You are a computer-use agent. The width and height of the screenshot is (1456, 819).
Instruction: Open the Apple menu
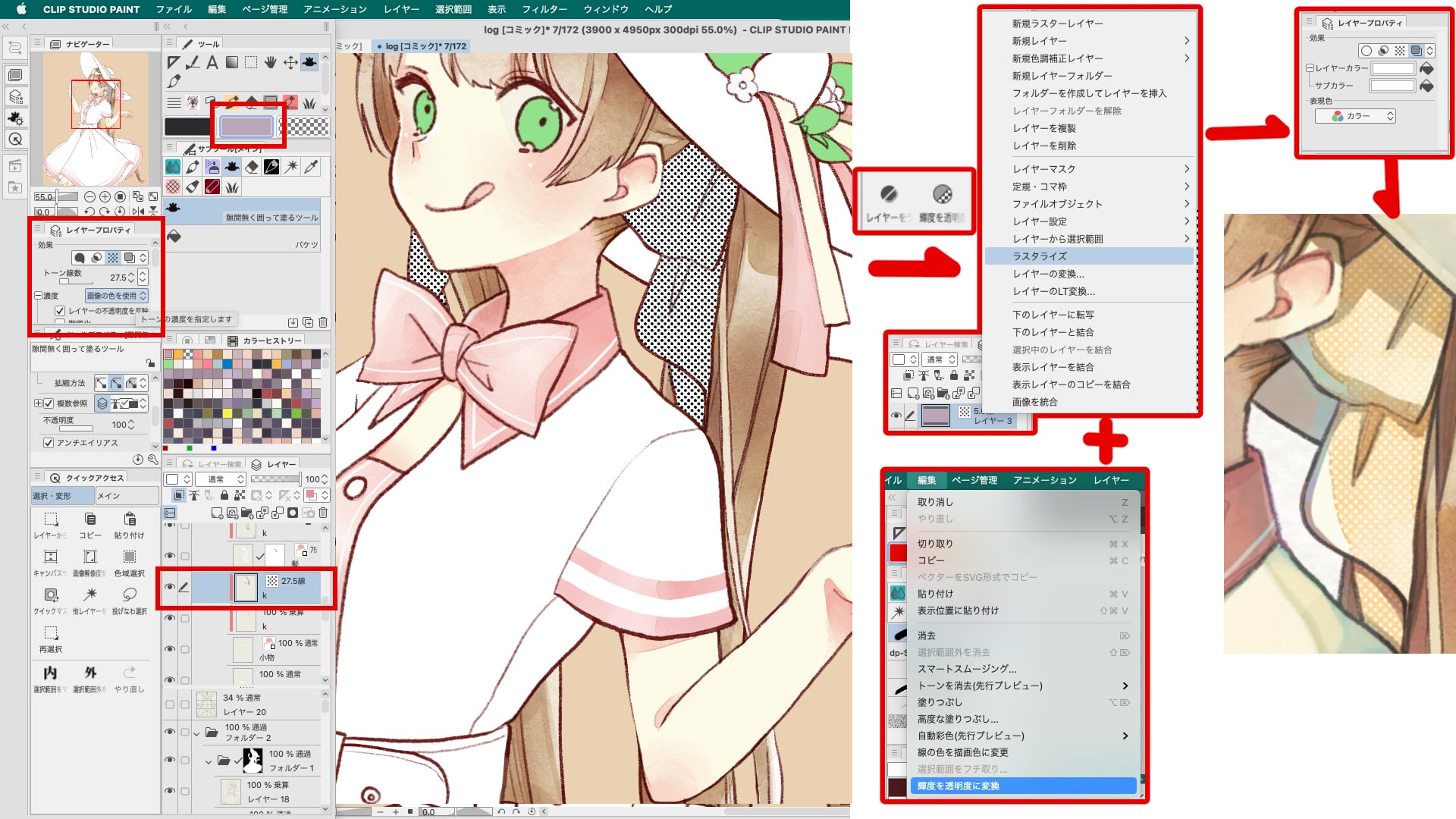21,9
